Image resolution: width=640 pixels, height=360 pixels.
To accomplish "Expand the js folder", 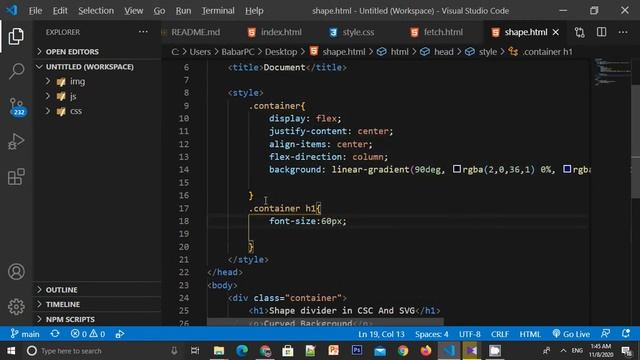I will click(x=73, y=96).
